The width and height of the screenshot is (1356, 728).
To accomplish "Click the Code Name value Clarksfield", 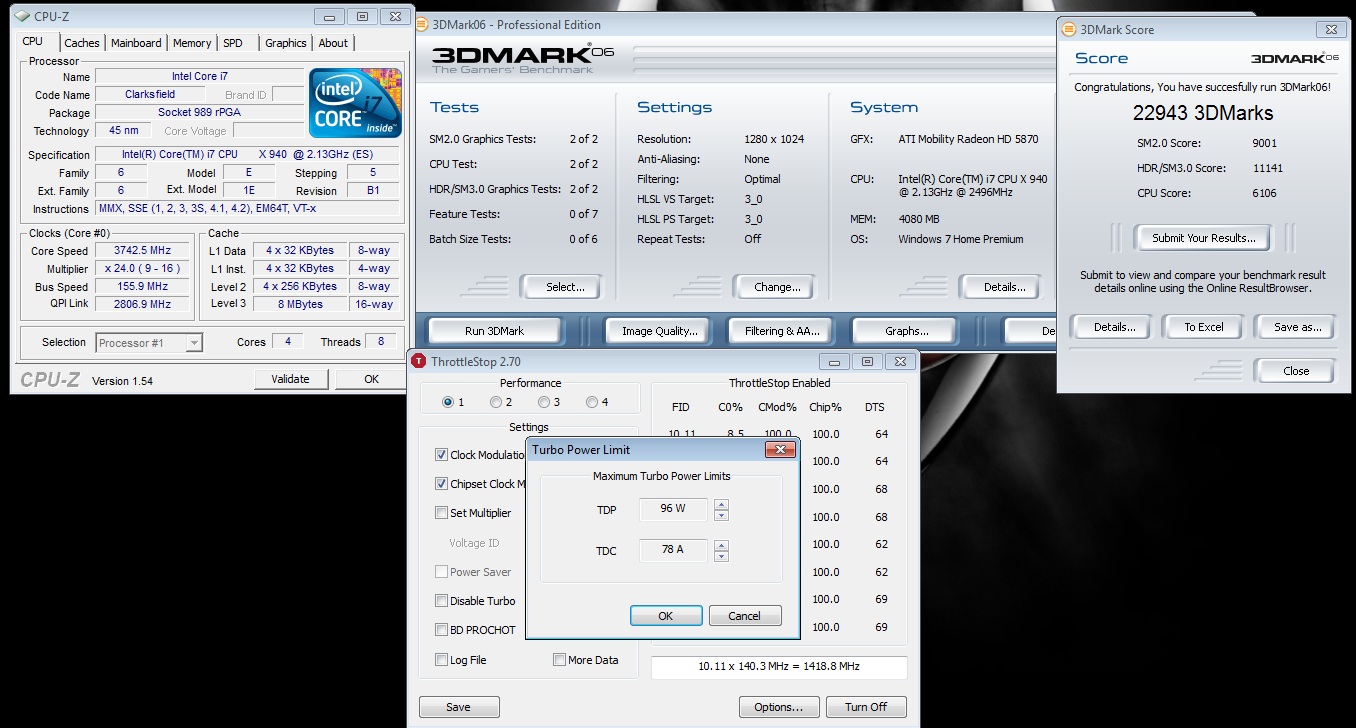I will 150,95.
